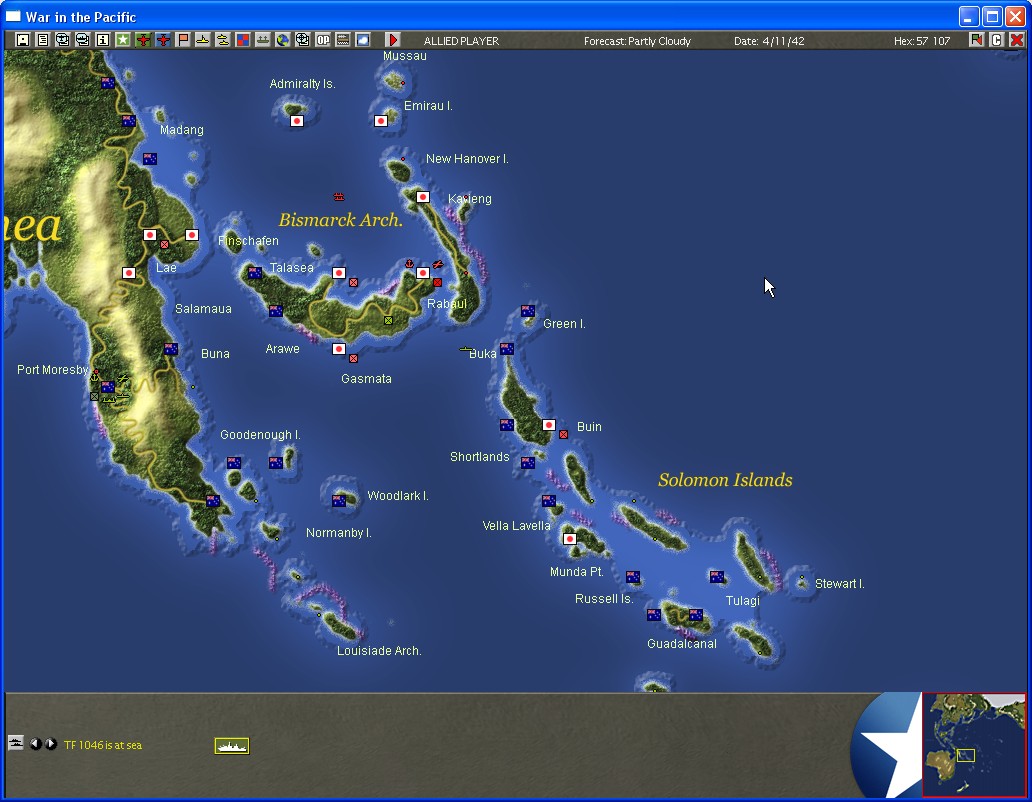
Task: Click the red end-turn play arrow
Action: (x=393, y=40)
